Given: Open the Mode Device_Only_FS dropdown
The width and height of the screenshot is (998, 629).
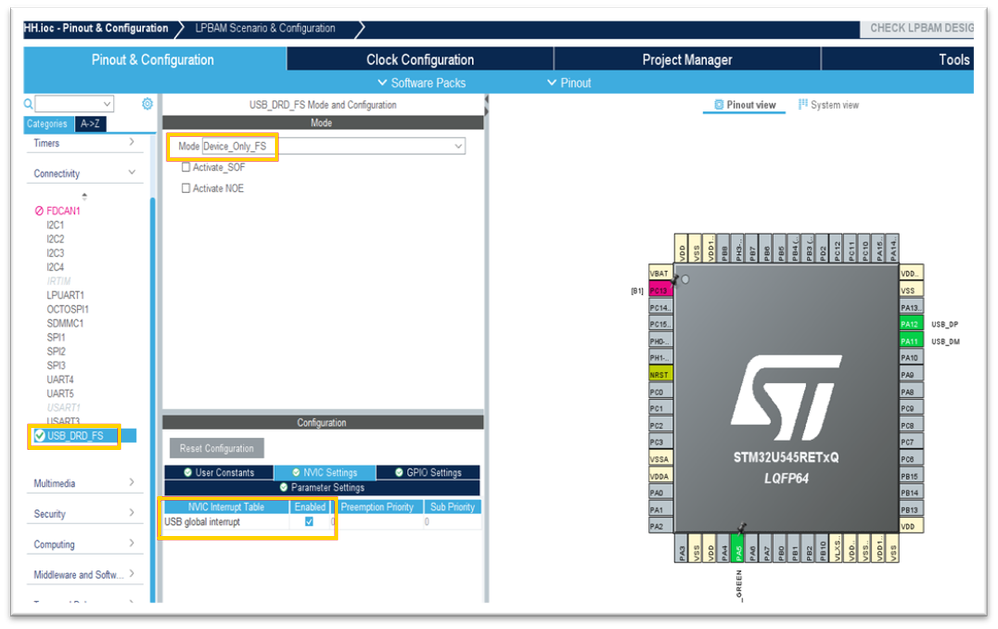Looking at the screenshot, I should (334, 146).
